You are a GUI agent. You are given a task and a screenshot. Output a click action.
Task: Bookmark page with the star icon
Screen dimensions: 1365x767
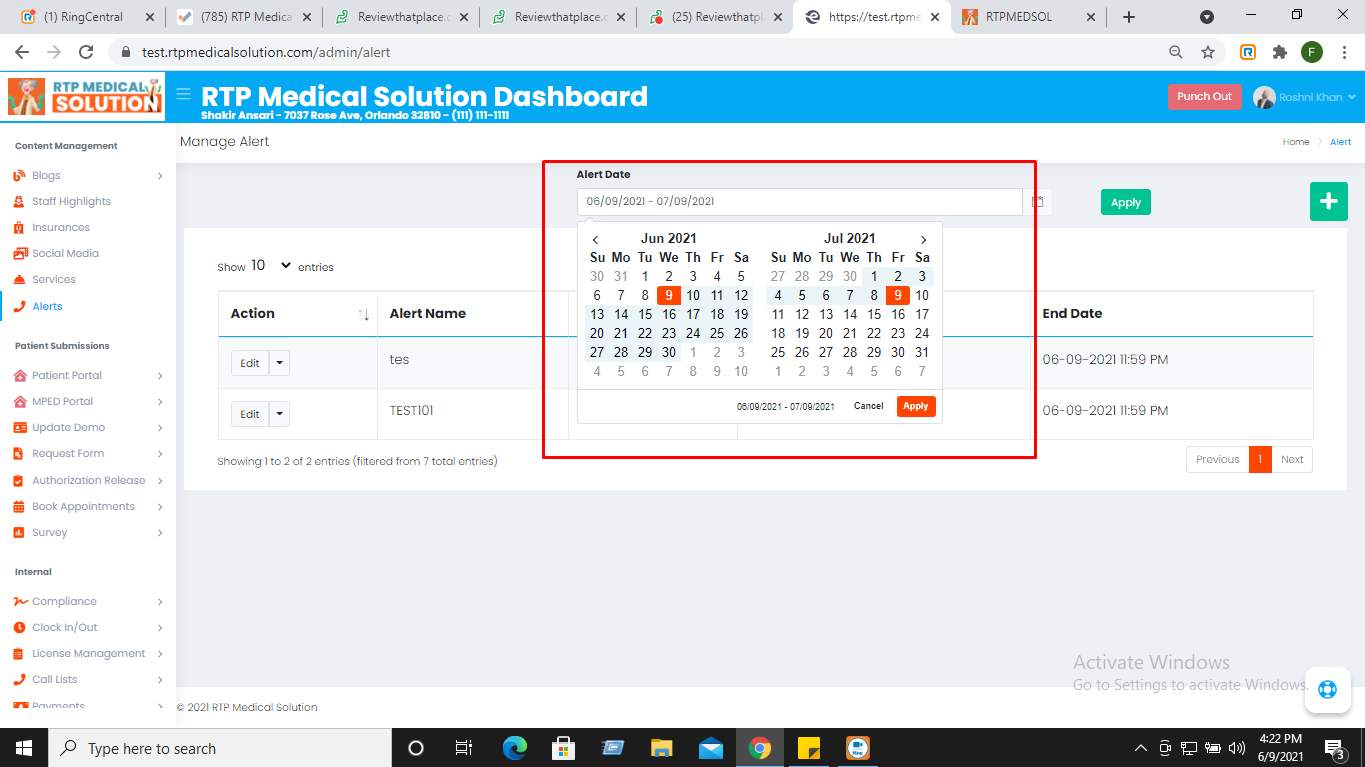coord(1208,52)
